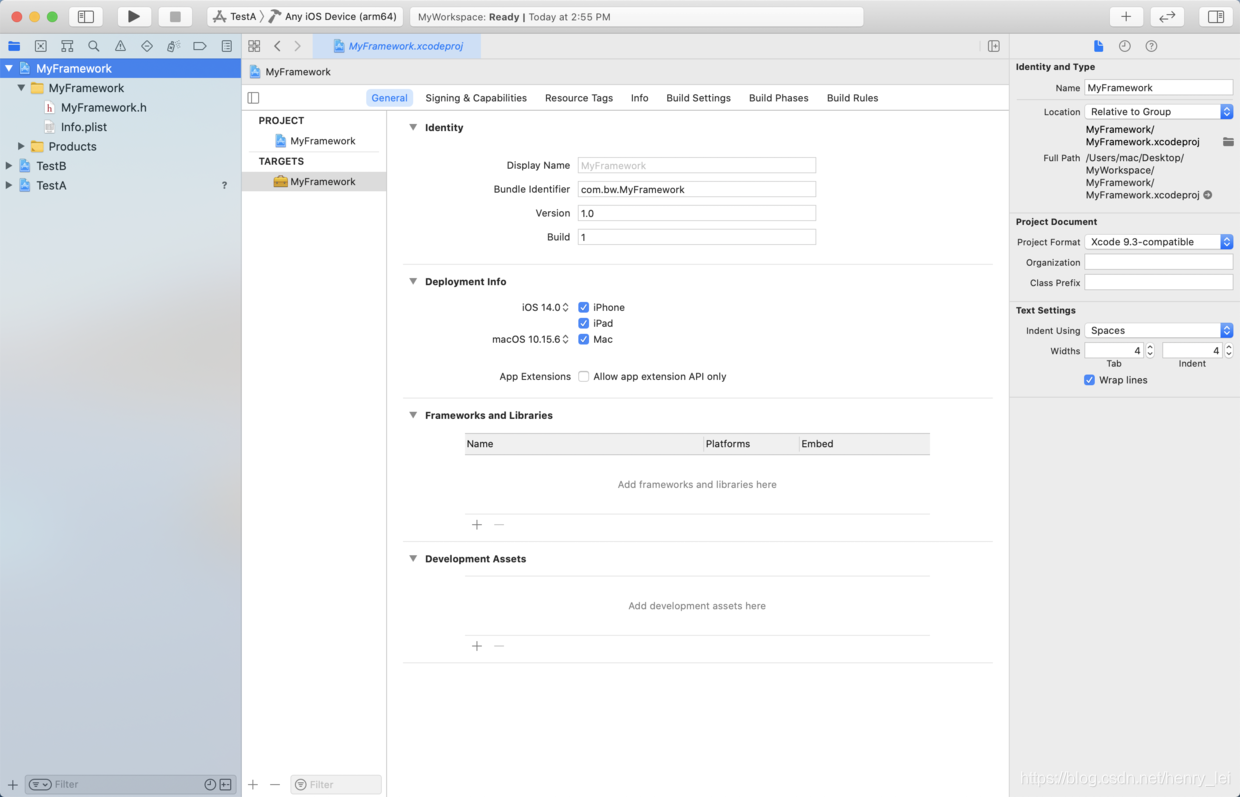This screenshot has height=797, width=1240.
Task: Open the Location Relative to Group dropdown
Action: [1159, 112]
